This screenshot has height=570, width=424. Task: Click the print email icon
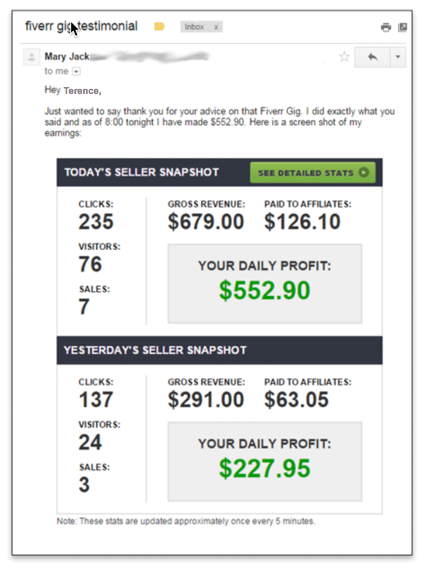click(386, 27)
